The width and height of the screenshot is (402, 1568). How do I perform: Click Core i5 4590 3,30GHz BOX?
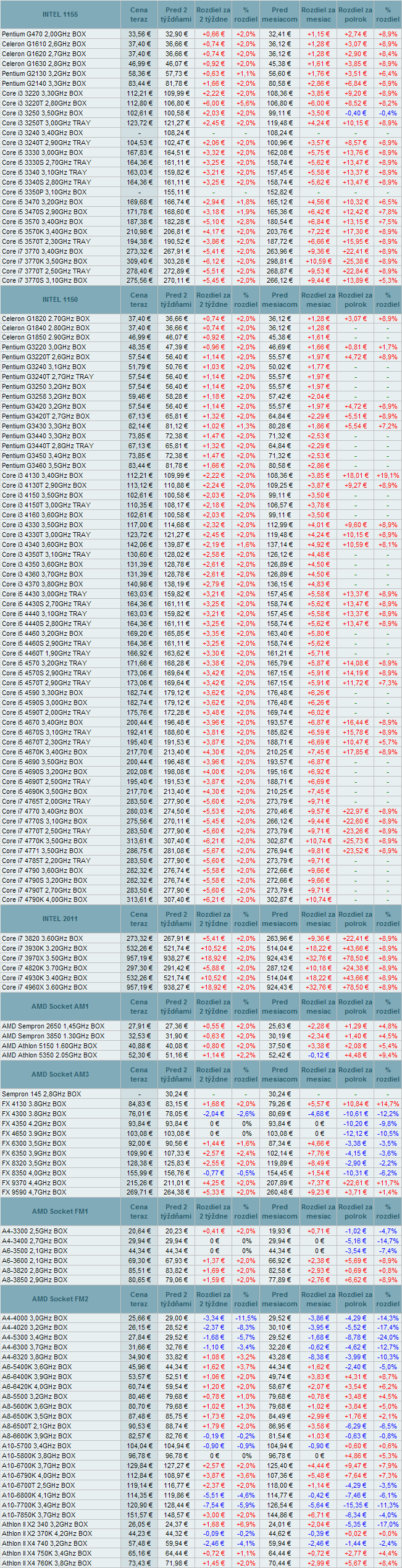(x=42, y=693)
